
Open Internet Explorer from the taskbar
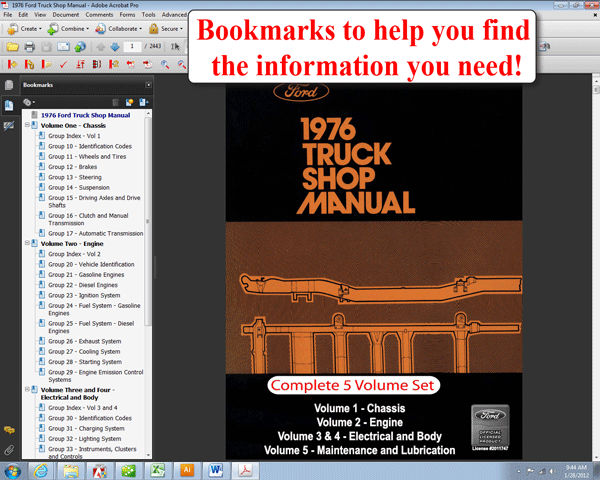pos(41,471)
